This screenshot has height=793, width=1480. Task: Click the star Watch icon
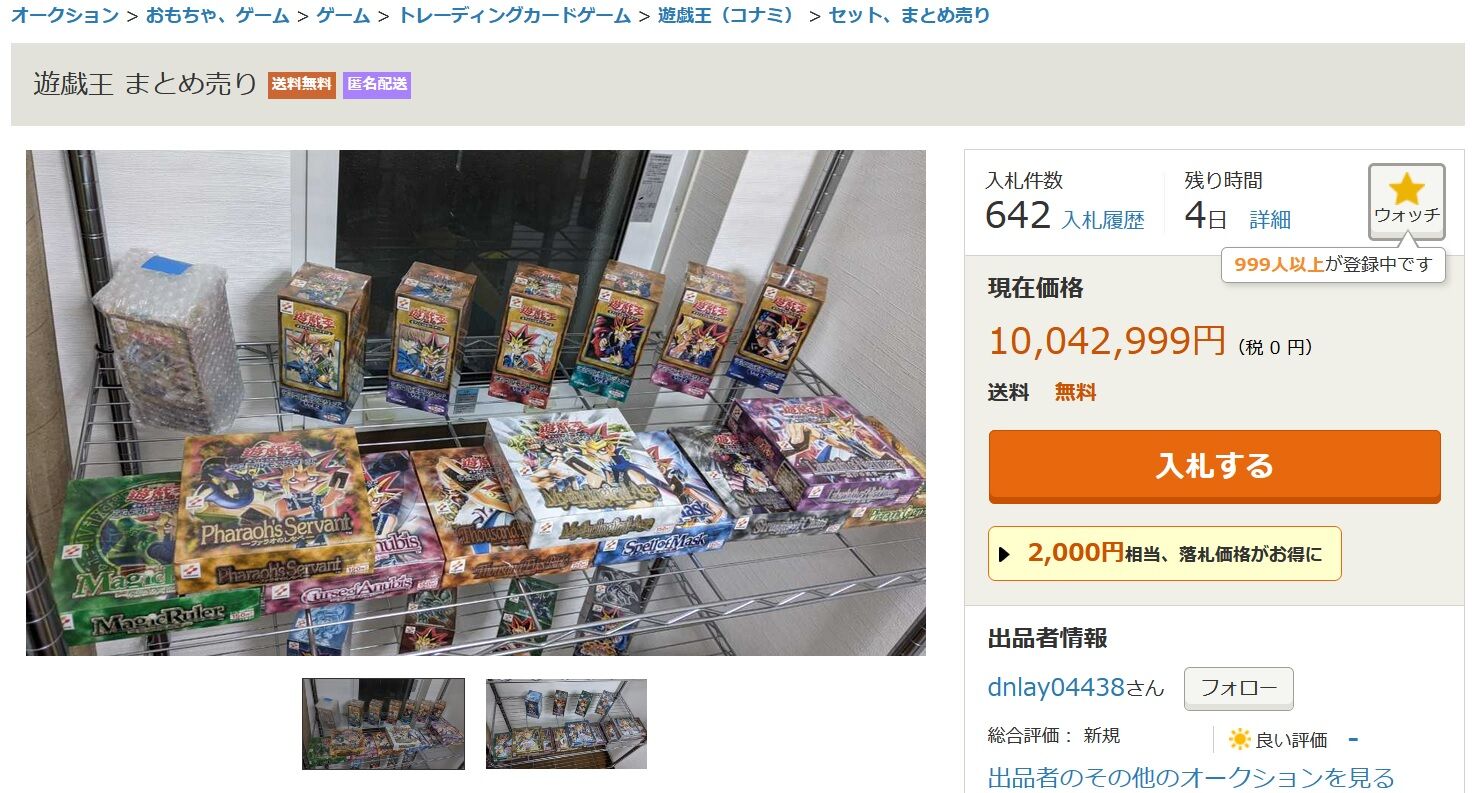coord(1406,189)
